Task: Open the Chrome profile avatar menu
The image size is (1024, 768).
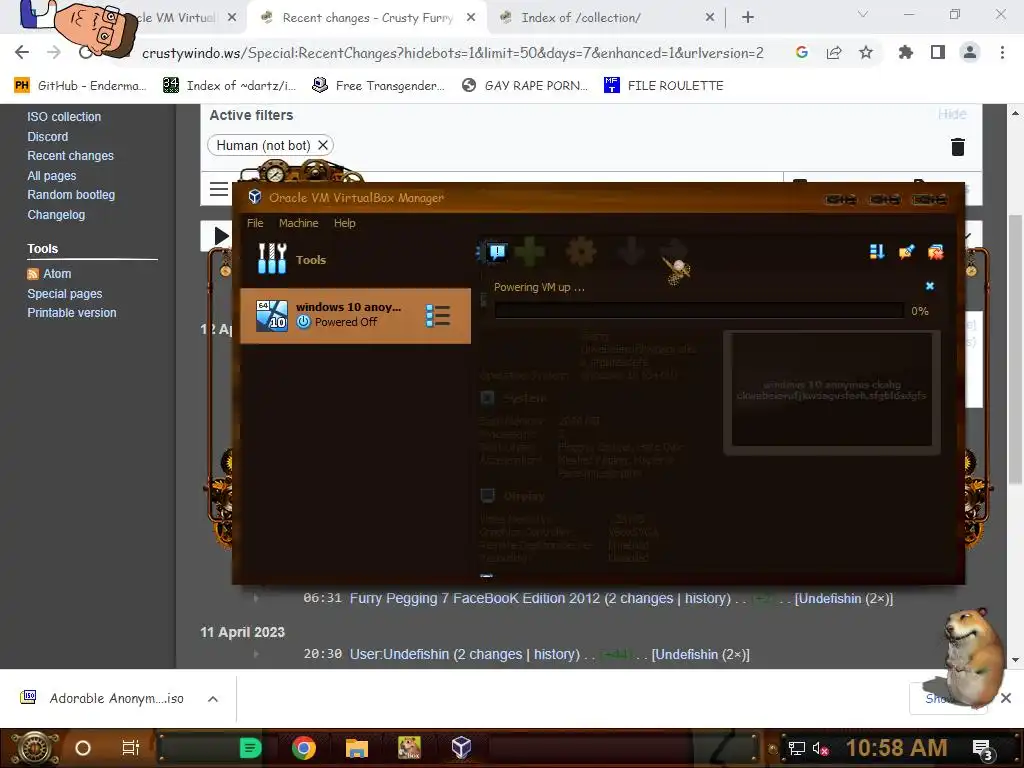Action: coord(970,52)
